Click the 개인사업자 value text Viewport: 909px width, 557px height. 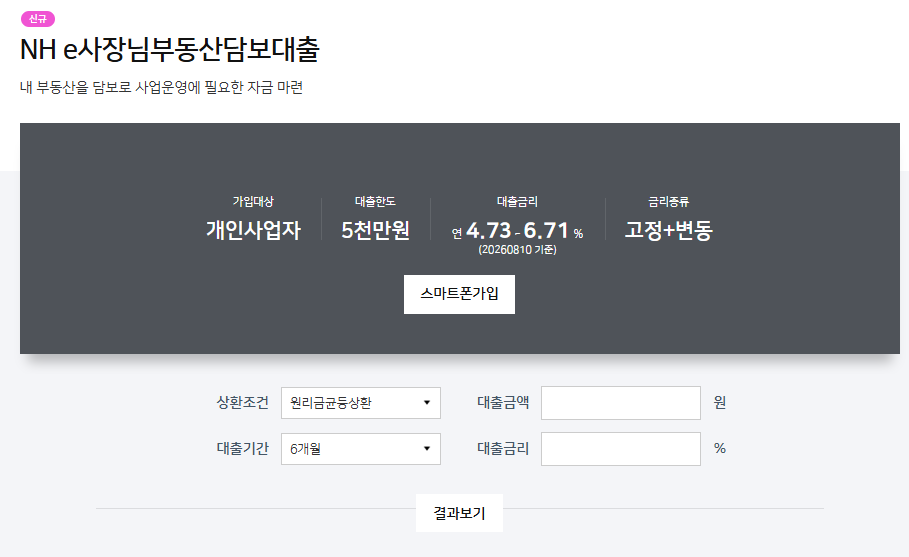pos(253,230)
